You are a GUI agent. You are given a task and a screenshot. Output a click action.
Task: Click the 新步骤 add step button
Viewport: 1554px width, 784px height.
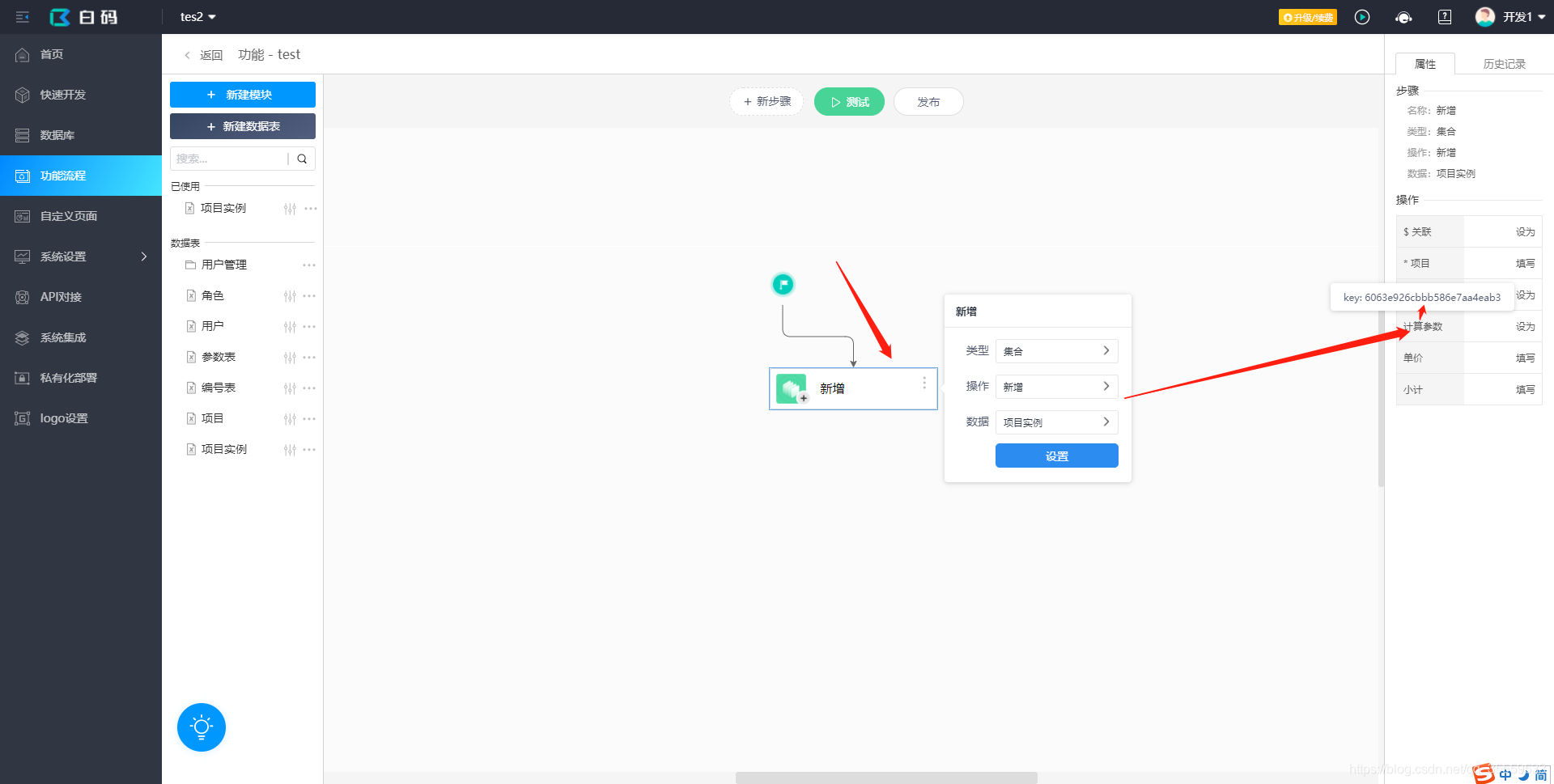tap(766, 102)
